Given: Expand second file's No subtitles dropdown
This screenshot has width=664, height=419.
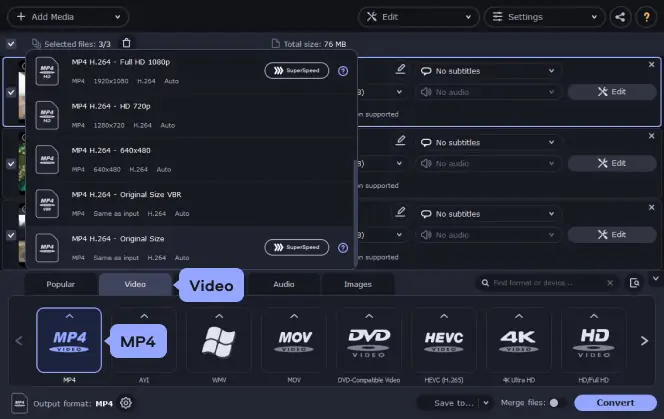Looking at the screenshot, I should pos(488,142).
